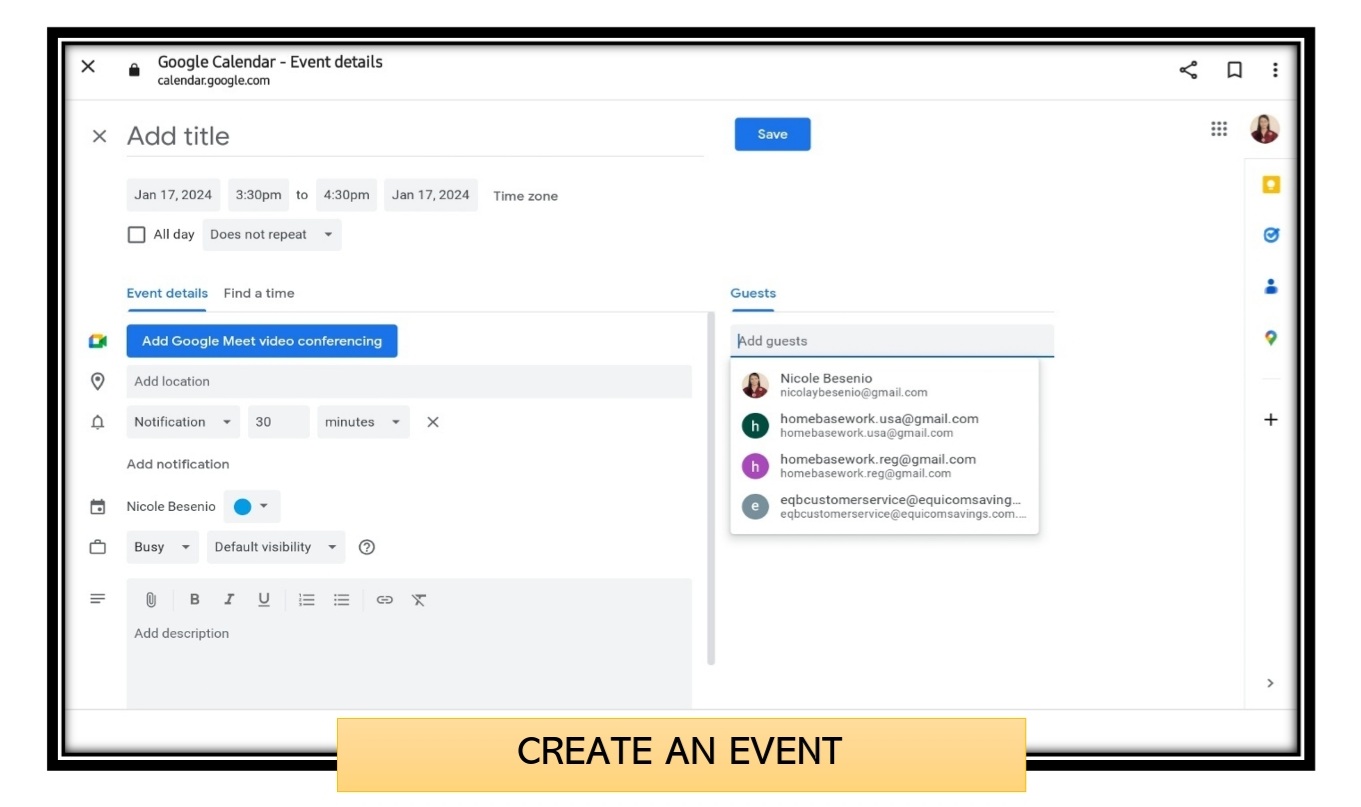This screenshot has width=1361, height=807.
Task: Save the event
Action: tap(772, 134)
